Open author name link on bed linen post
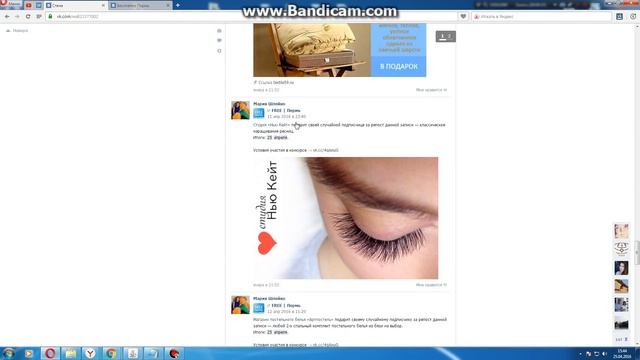The height and width of the screenshot is (360, 640). (269, 299)
